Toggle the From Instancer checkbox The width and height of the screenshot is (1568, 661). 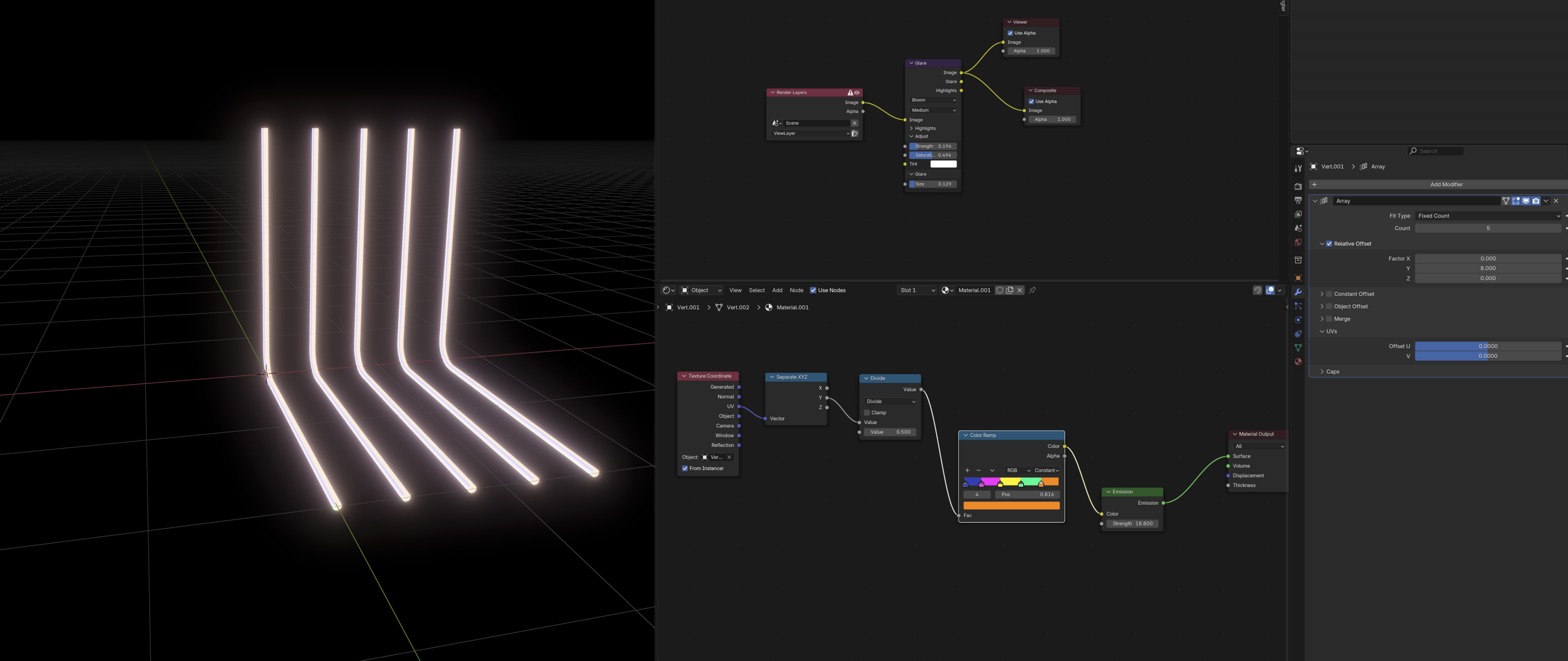[685, 469]
